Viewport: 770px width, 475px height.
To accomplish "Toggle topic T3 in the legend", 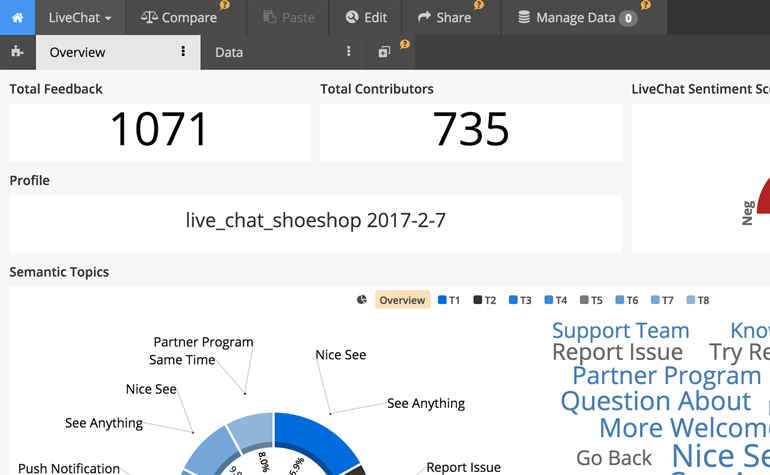I will (520, 300).
